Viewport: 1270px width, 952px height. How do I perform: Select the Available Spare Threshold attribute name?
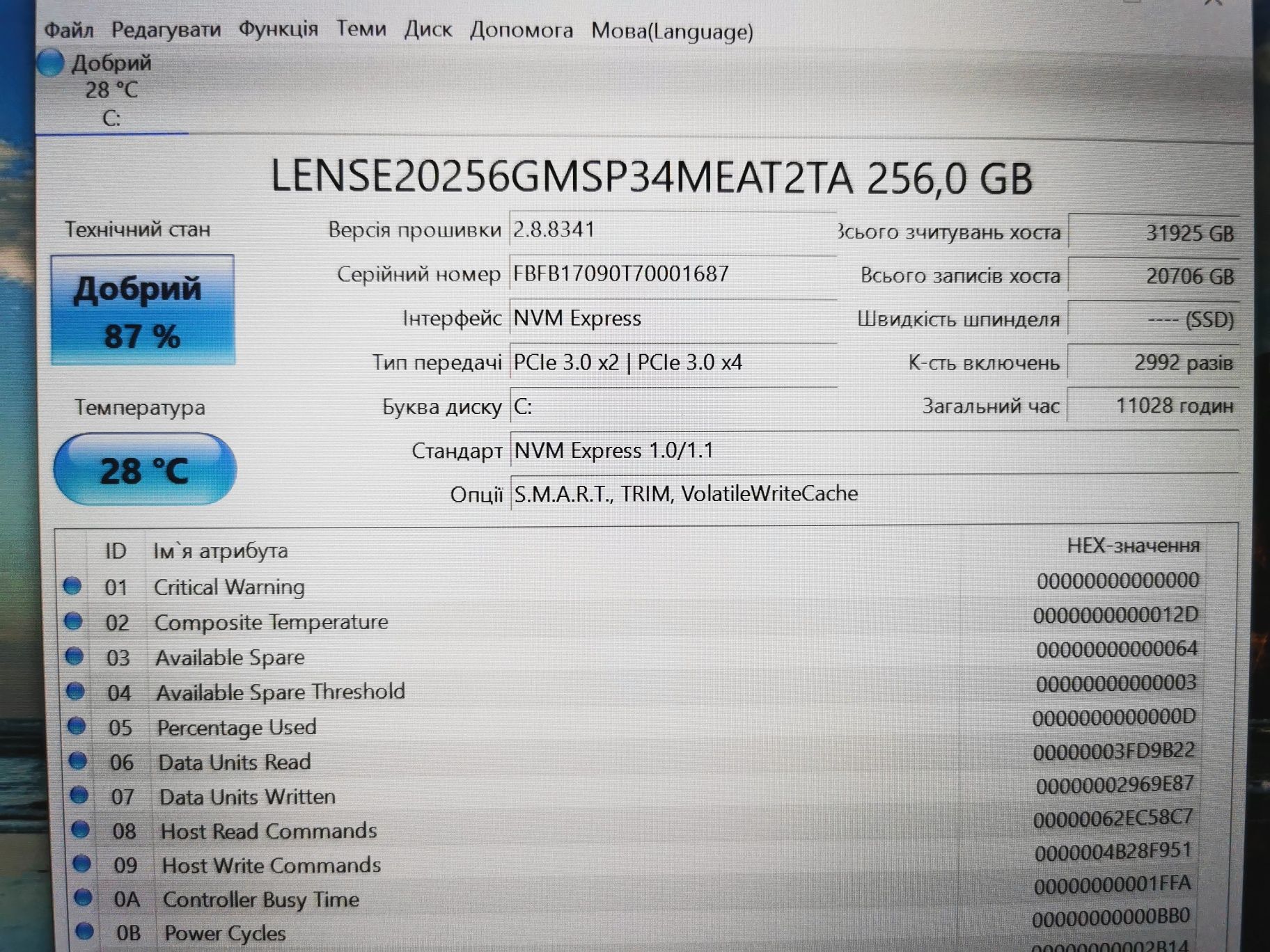point(280,692)
